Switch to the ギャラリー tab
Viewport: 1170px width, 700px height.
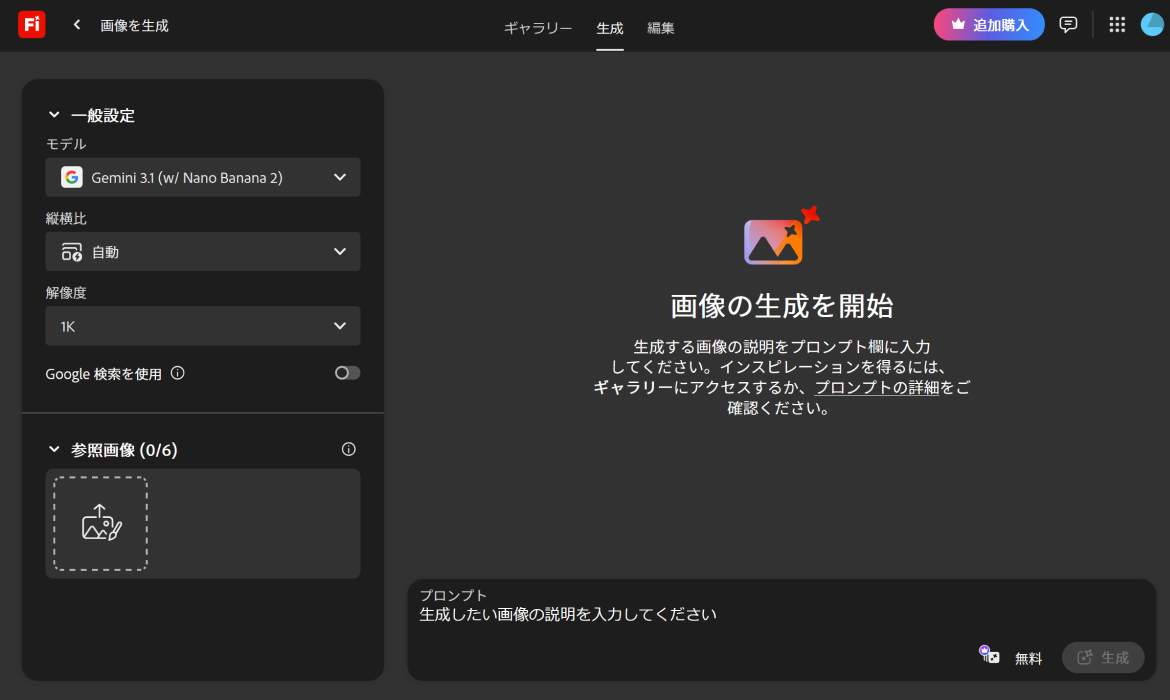click(538, 28)
